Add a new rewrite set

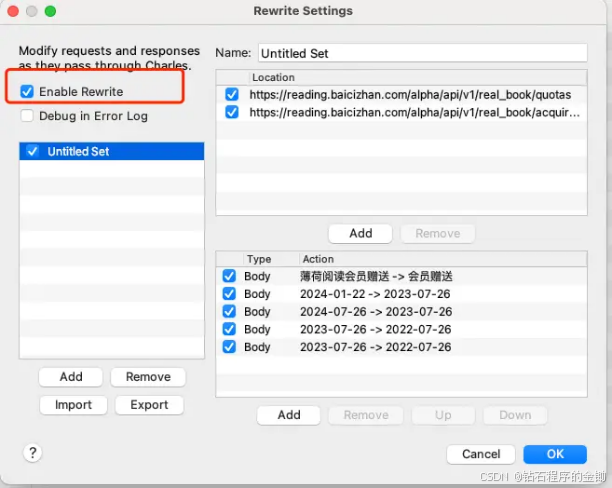pyautogui.click(x=71, y=377)
